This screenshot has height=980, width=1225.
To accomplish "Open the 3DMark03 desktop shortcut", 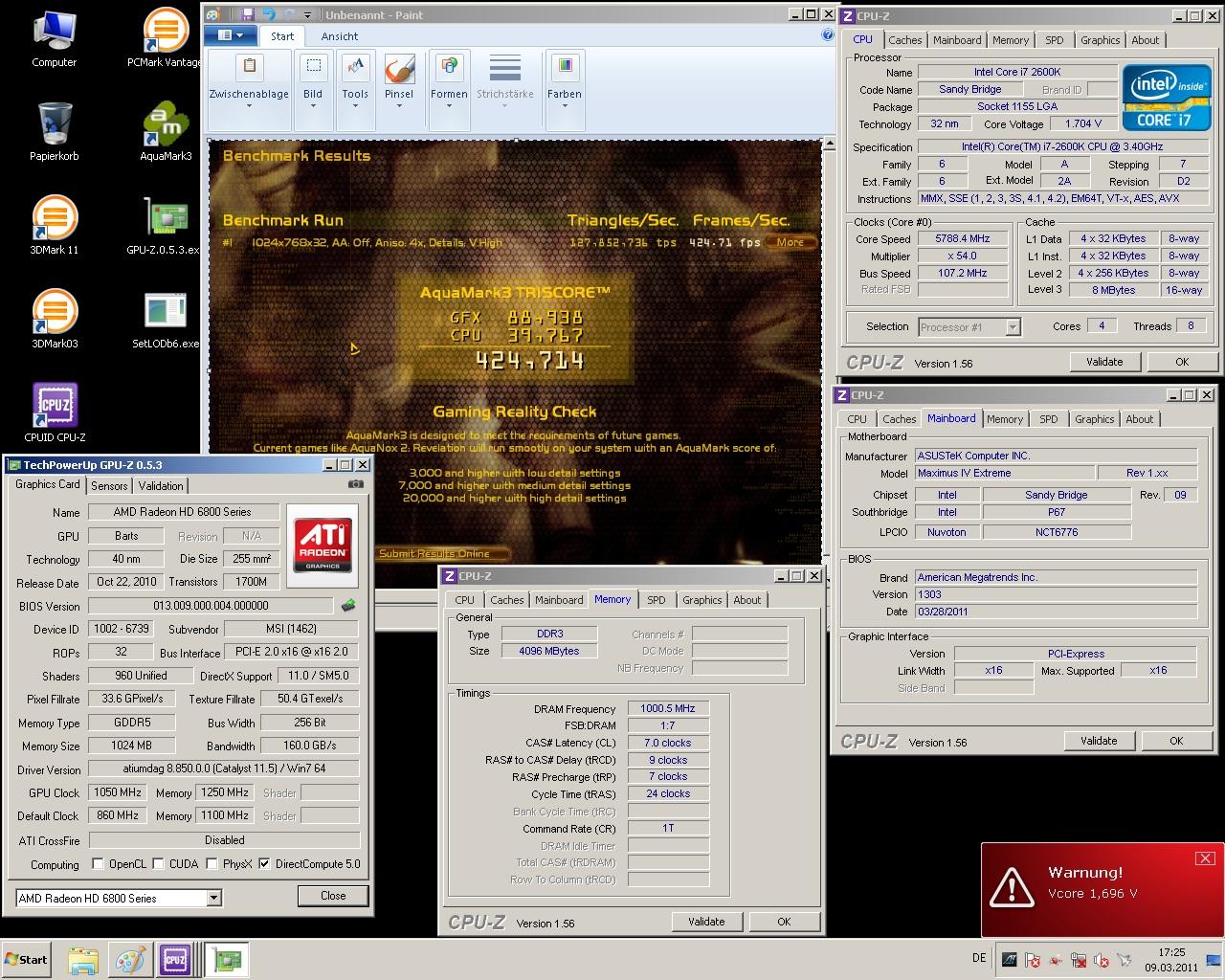I will tap(55, 320).
